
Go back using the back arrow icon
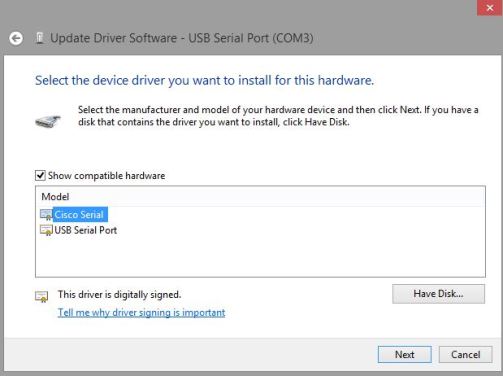point(16,38)
